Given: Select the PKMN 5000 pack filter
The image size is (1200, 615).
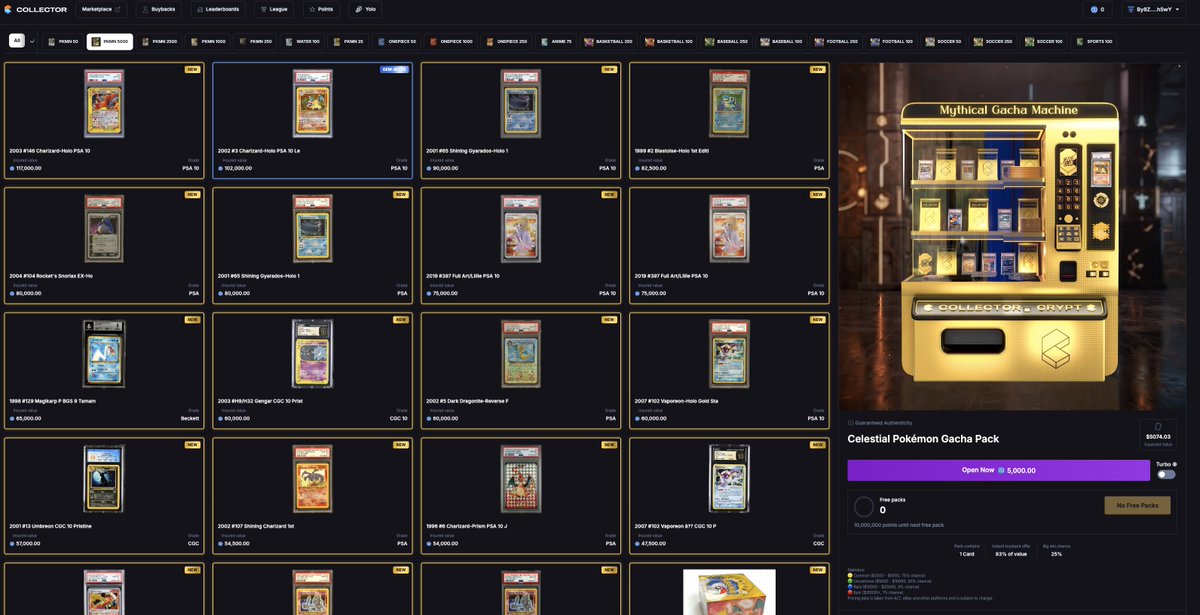Looking at the screenshot, I should [110, 41].
